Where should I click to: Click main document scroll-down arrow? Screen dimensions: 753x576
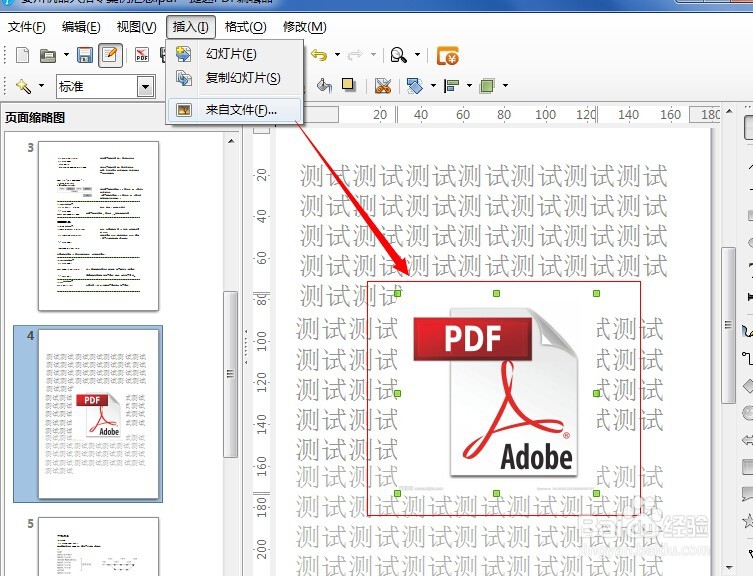[x=729, y=568]
